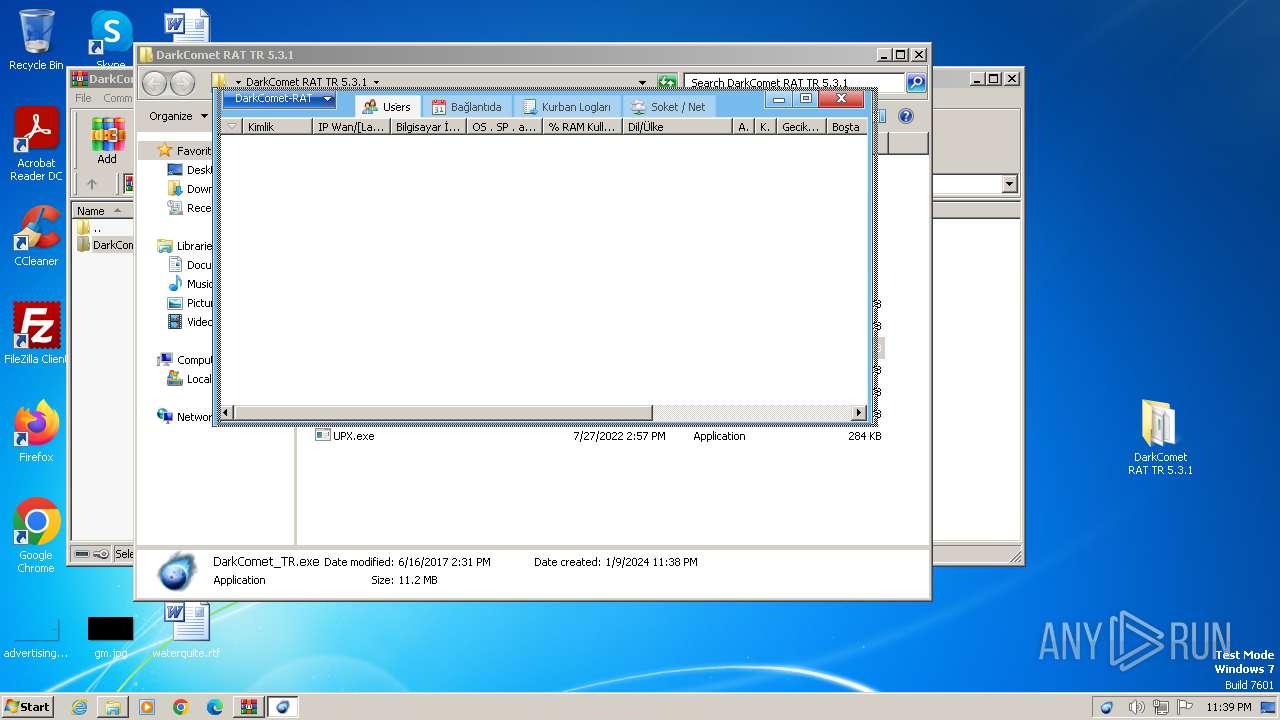The width and height of the screenshot is (1280, 720).
Task: Click the Explorer Forward navigation button
Action: point(182,83)
